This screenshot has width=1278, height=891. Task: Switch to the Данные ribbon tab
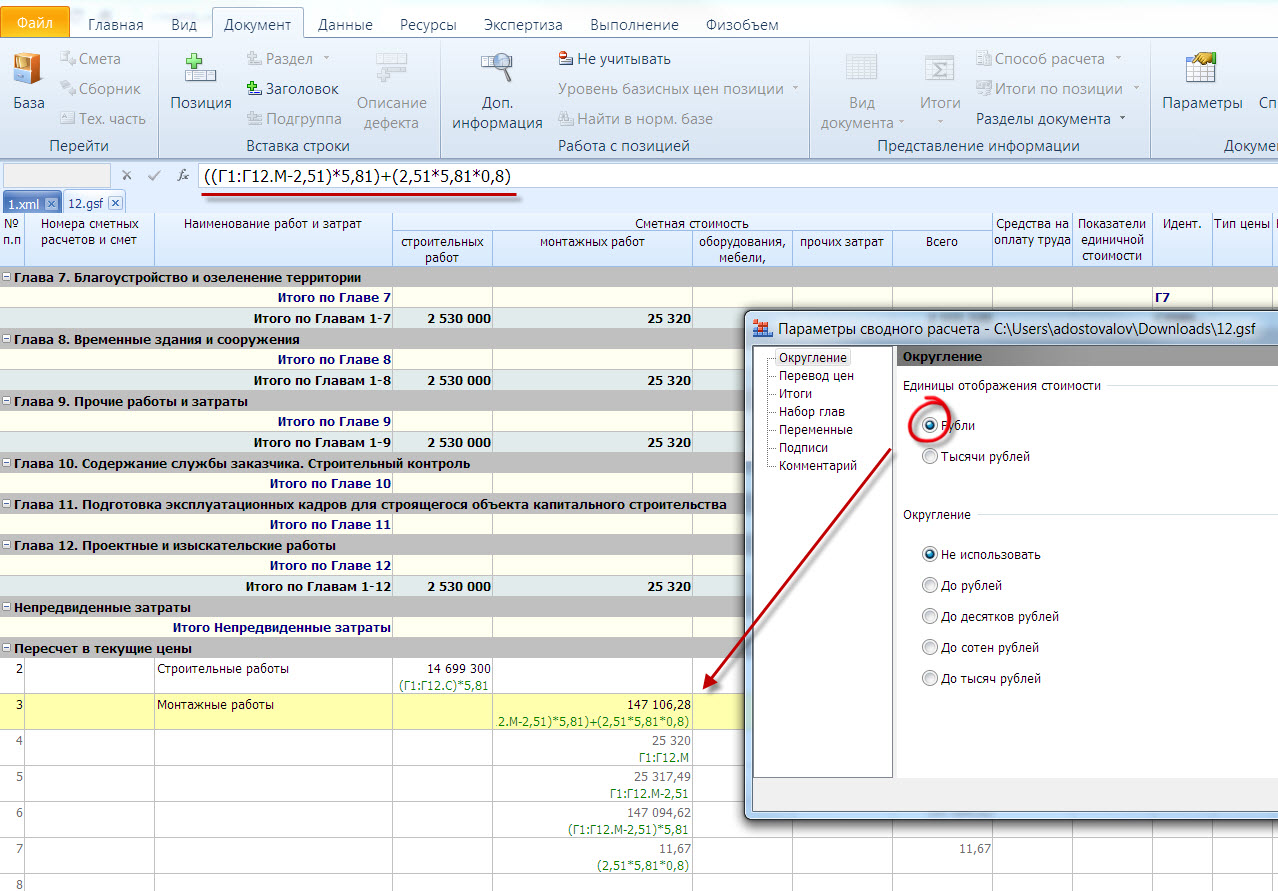(345, 25)
